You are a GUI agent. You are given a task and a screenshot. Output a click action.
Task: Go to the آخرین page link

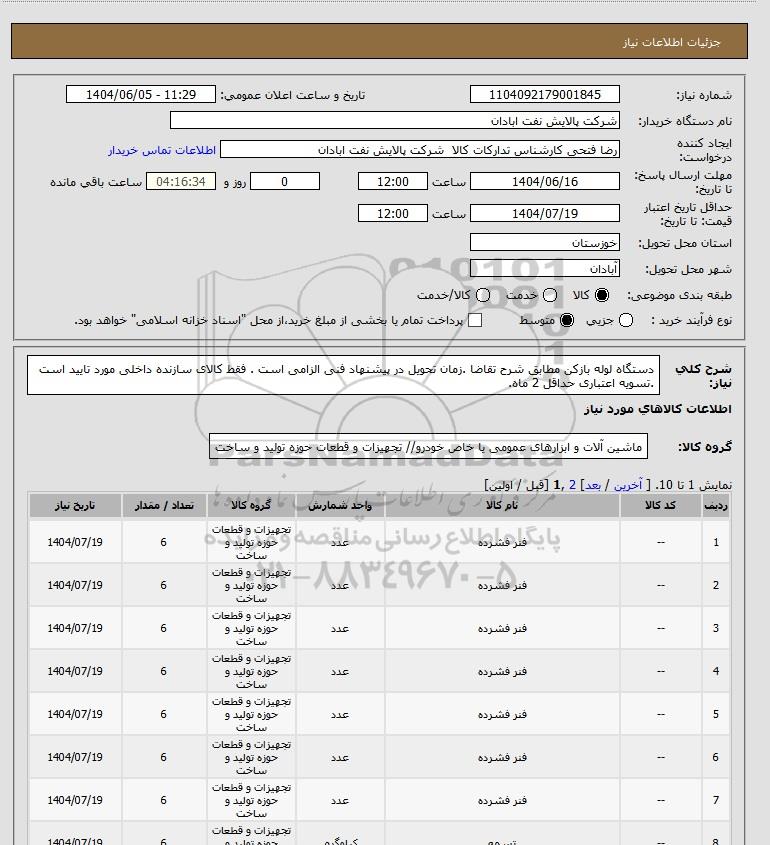[628, 485]
